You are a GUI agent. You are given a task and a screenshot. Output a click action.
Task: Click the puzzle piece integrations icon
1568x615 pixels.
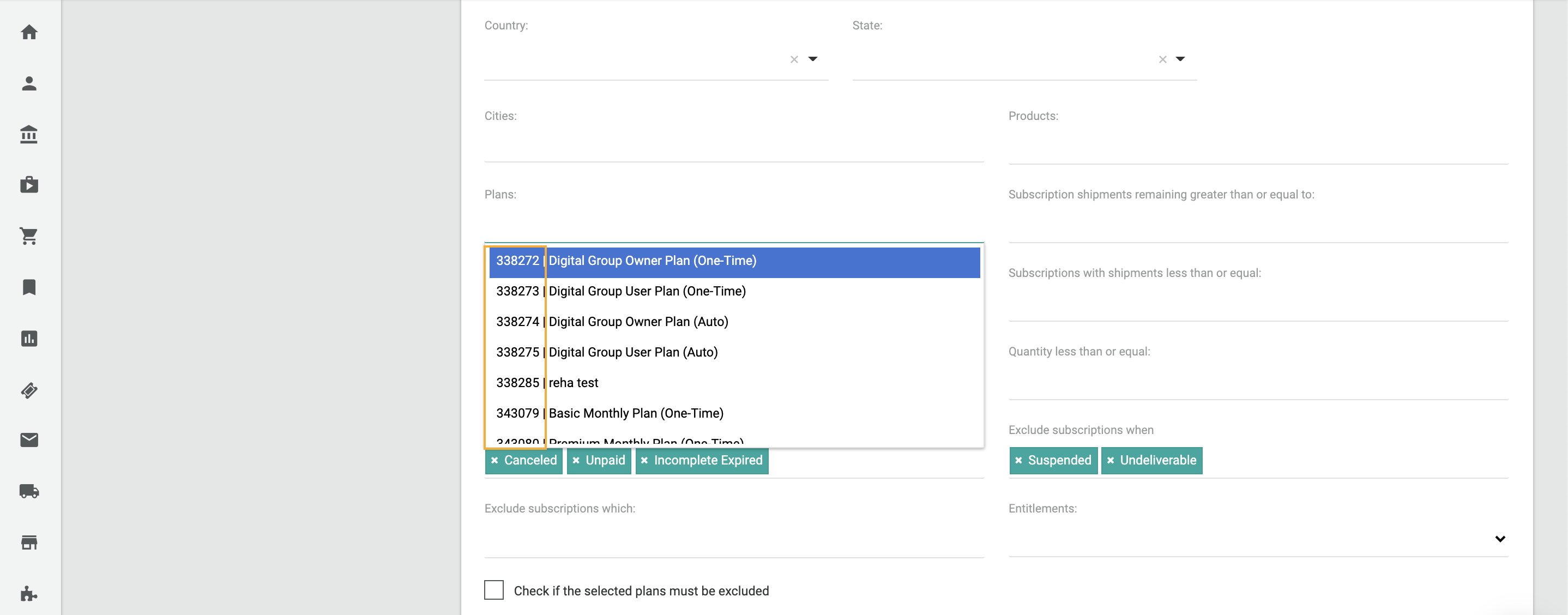point(28,594)
